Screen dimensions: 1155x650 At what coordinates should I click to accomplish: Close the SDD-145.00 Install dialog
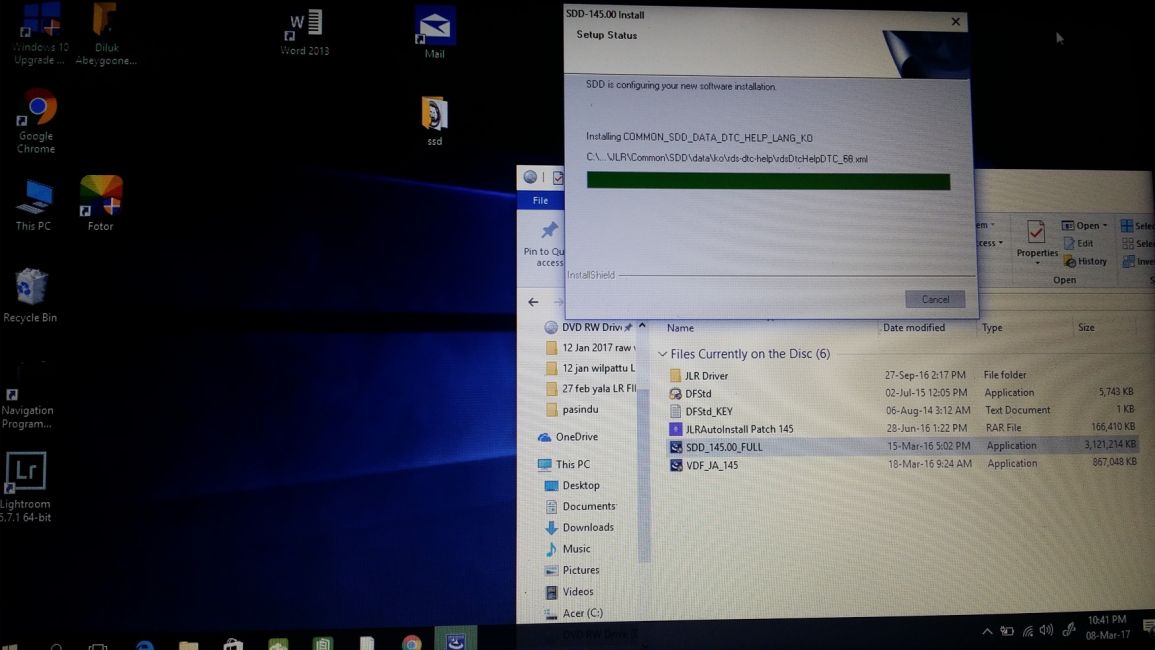[955, 21]
